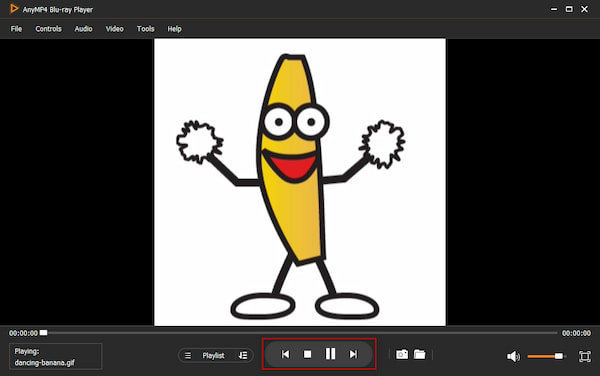The height and width of the screenshot is (376, 600).
Task: Open the snapshot folder icon
Action: pos(420,354)
